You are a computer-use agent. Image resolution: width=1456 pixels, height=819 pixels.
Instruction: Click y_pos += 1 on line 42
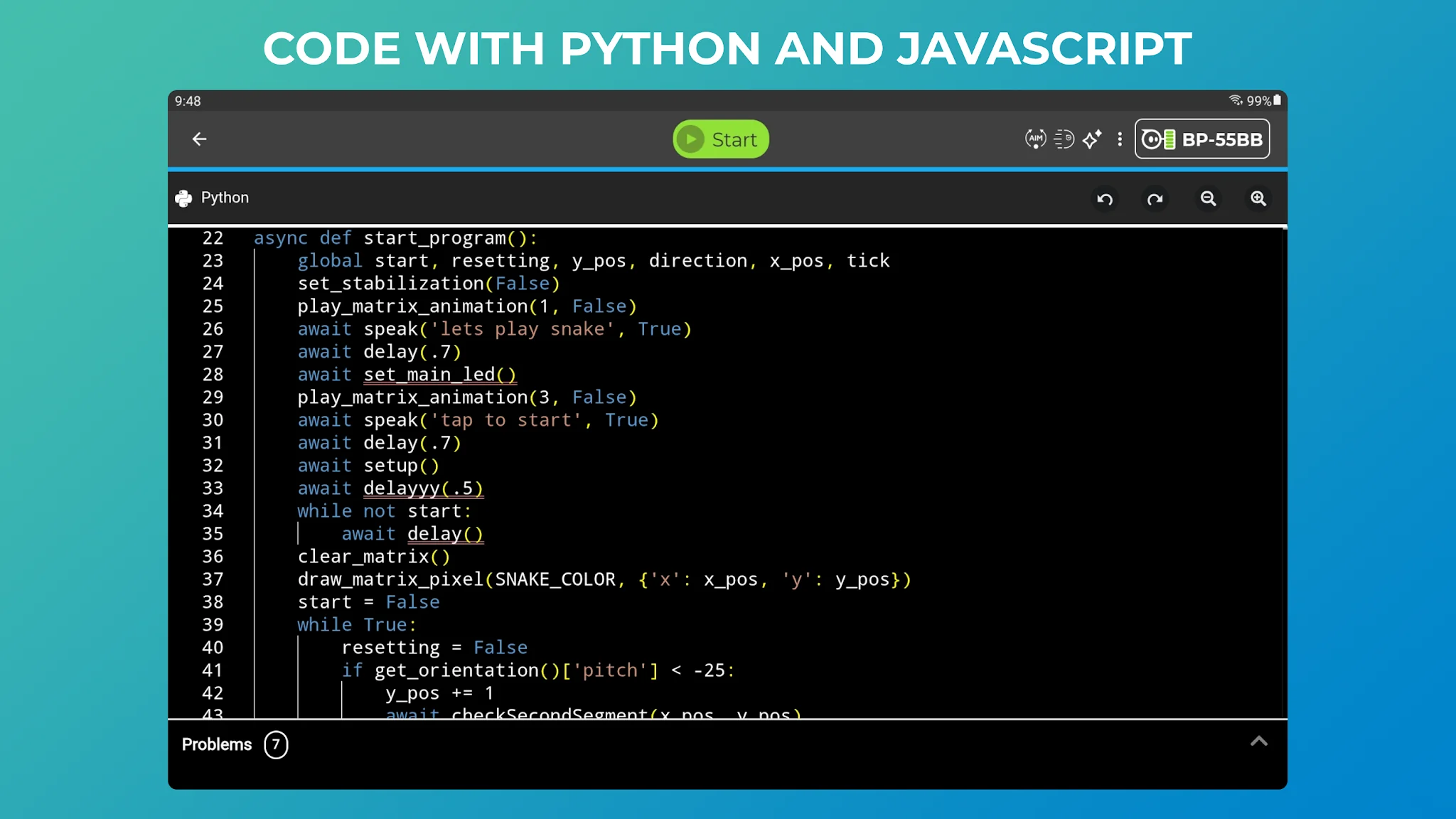(x=439, y=693)
